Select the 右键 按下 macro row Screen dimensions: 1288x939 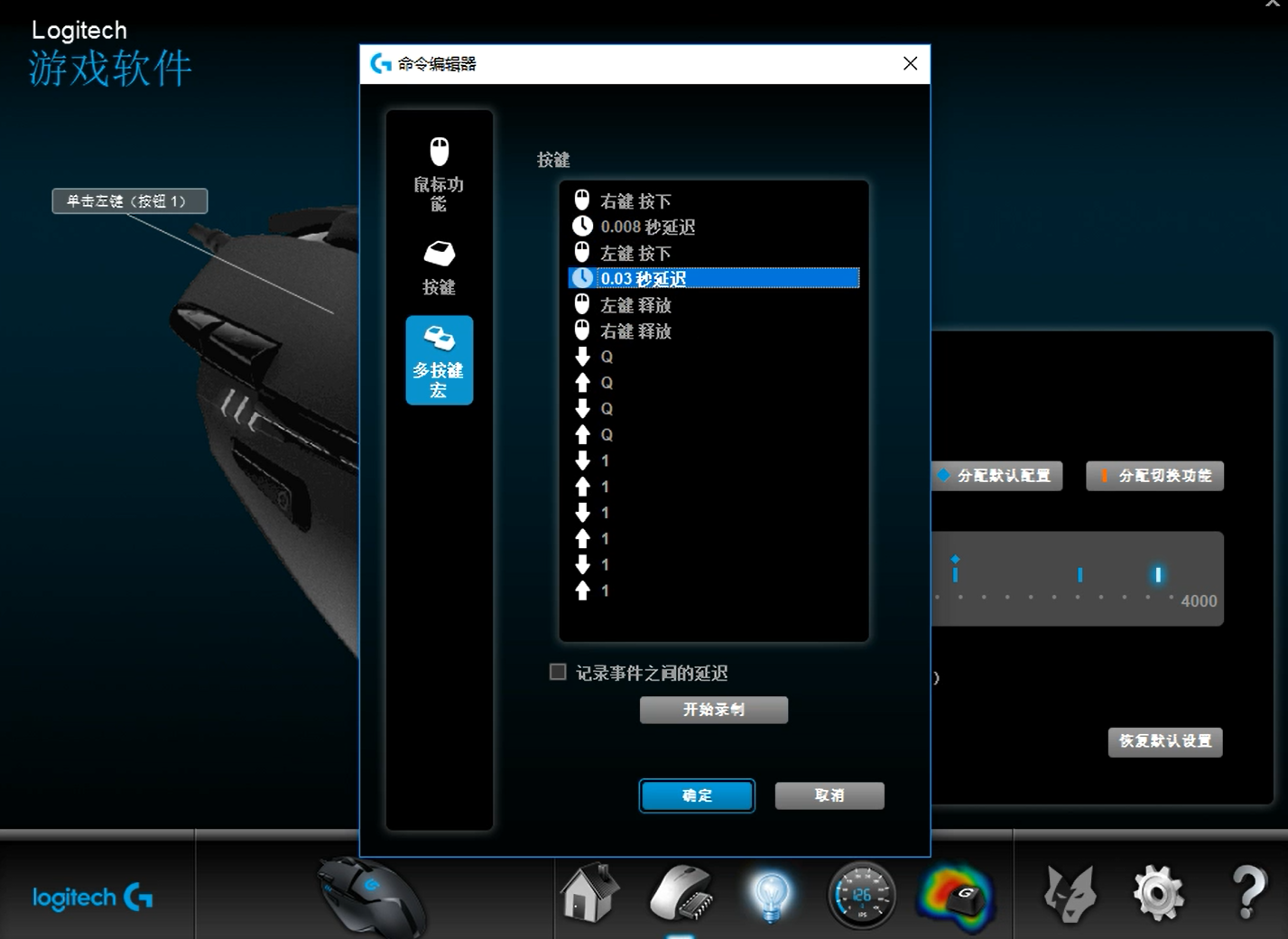point(713,200)
